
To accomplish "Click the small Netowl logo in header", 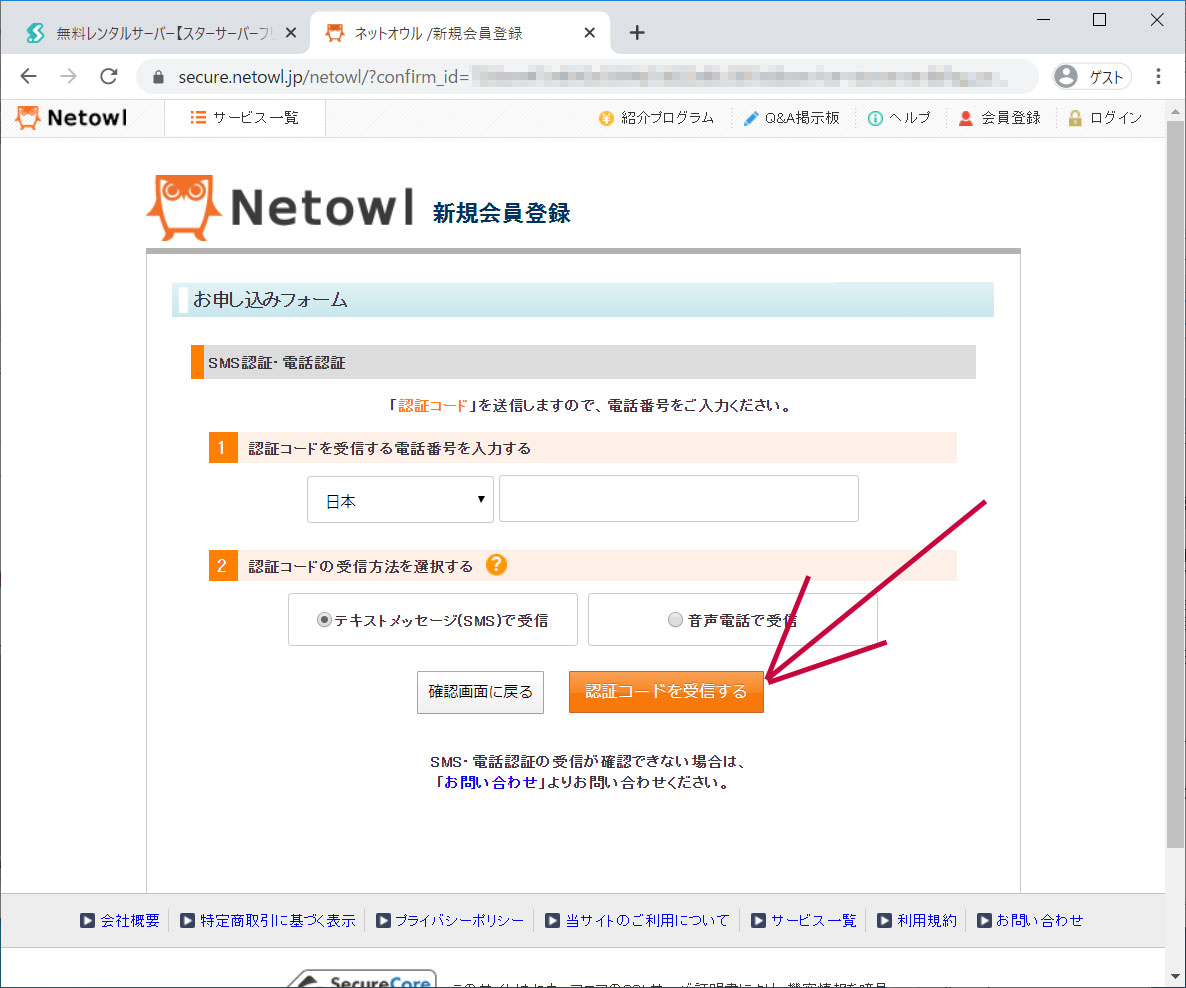I will 71,118.
